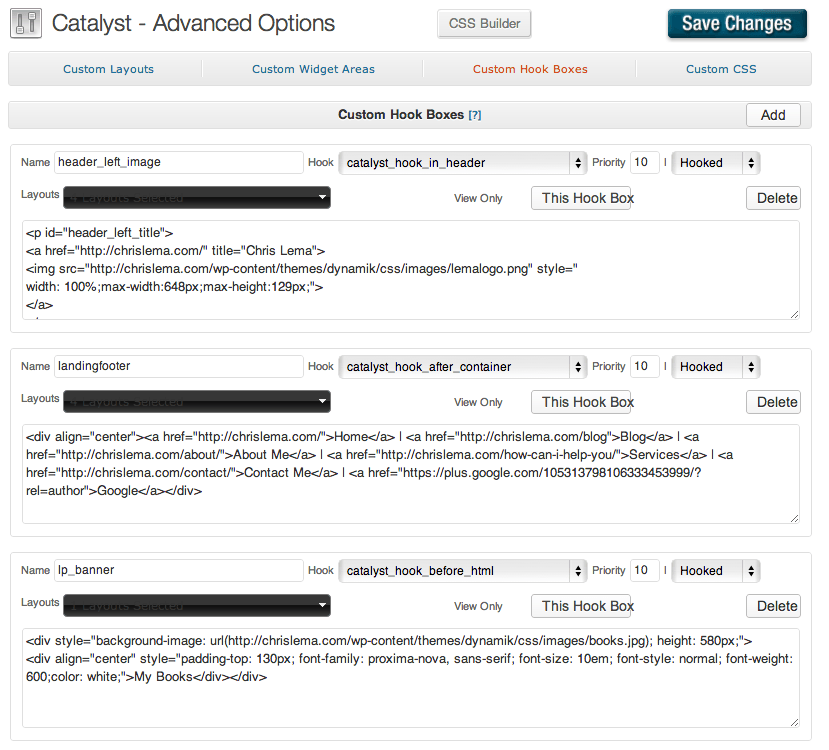The height and width of the screenshot is (750, 829).
Task: Click This Hook Box button for lp_banner
Action: (x=587, y=606)
